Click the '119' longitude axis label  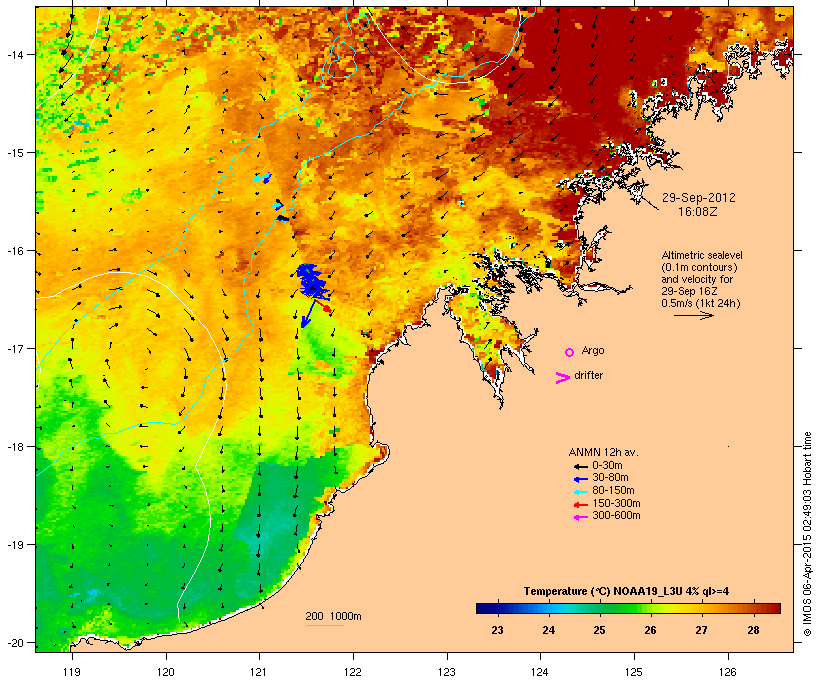coord(72,672)
